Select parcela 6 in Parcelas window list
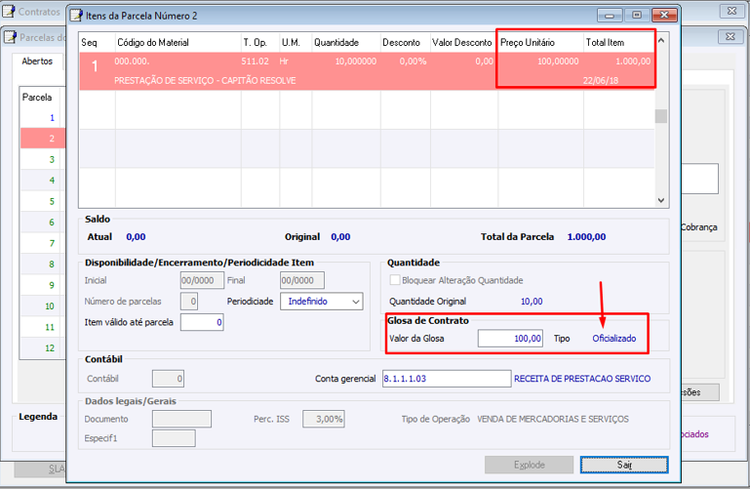750x489 pixels. [42, 222]
